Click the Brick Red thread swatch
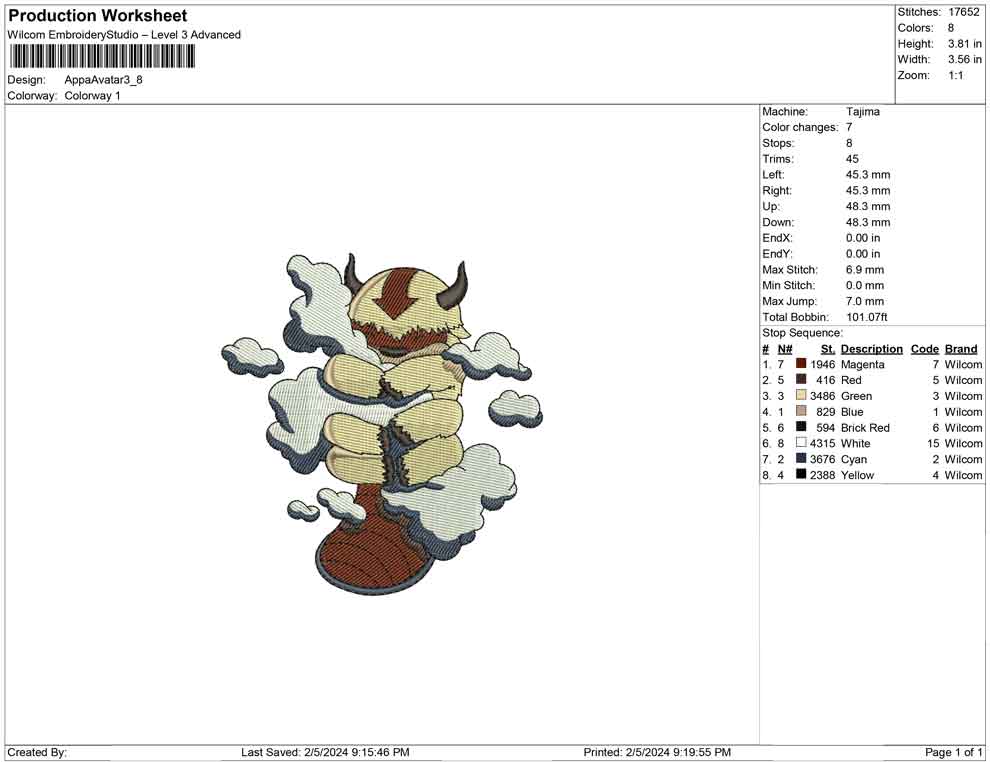Image resolution: width=990 pixels, height=762 pixels. pyautogui.click(x=801, y=427)
